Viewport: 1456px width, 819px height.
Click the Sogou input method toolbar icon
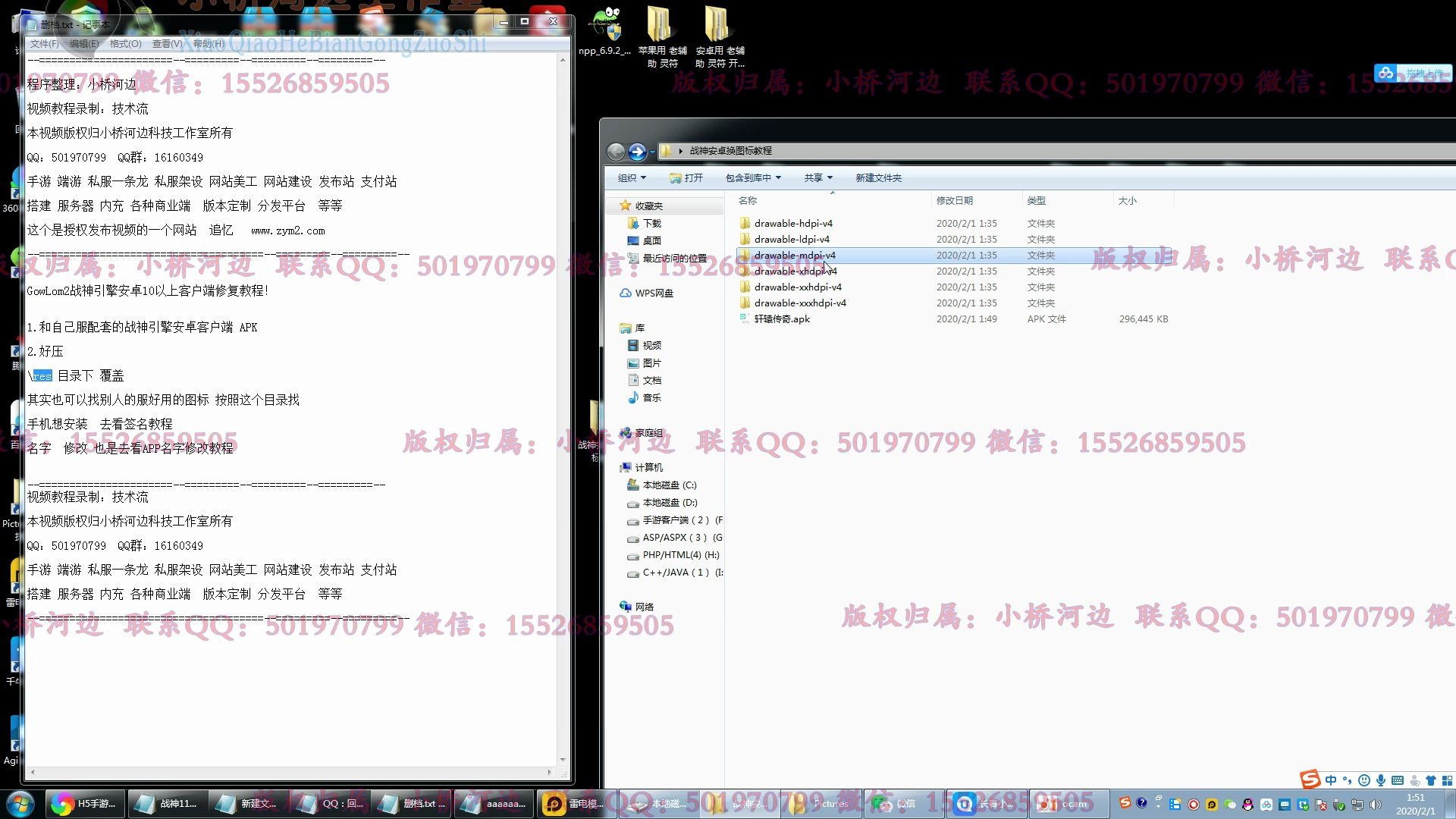pyautogui.click(x=1310, y=780)
